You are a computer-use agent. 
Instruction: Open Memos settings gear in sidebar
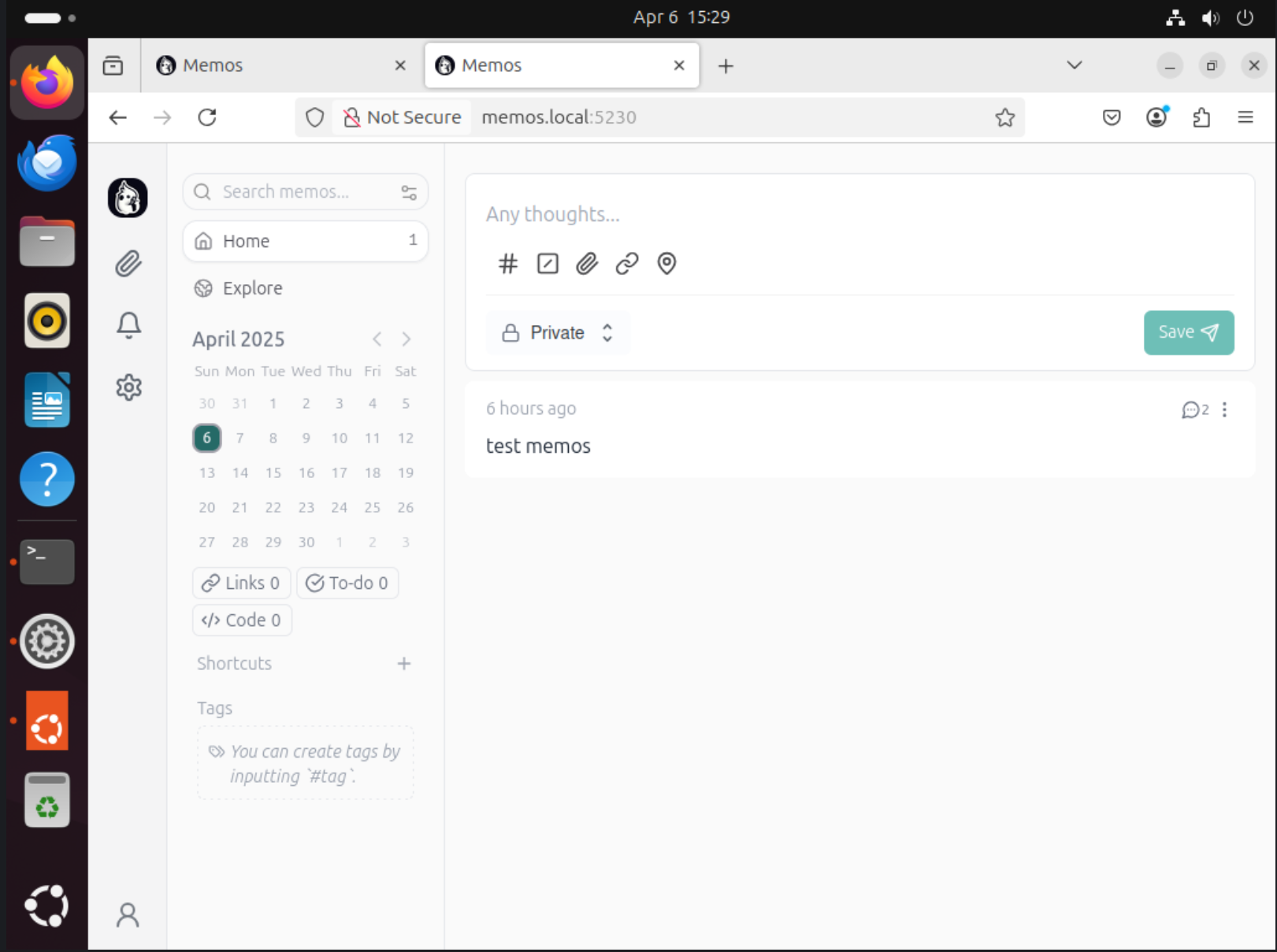coord(128,387)
